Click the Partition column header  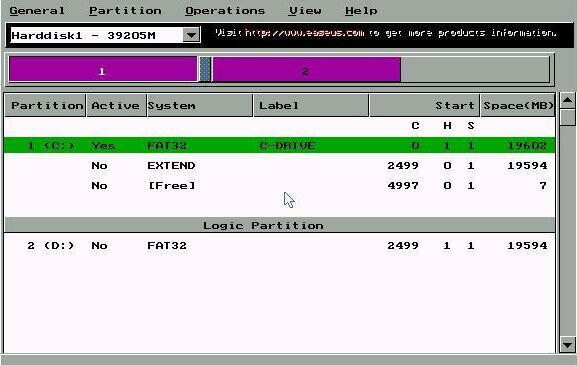click(45, 106)
